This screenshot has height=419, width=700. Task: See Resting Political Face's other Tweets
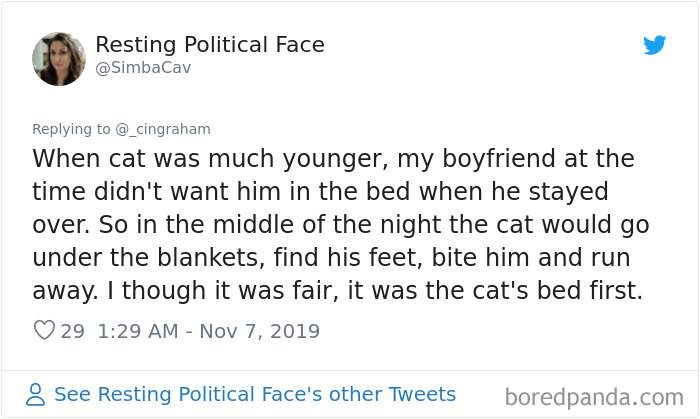254,394
